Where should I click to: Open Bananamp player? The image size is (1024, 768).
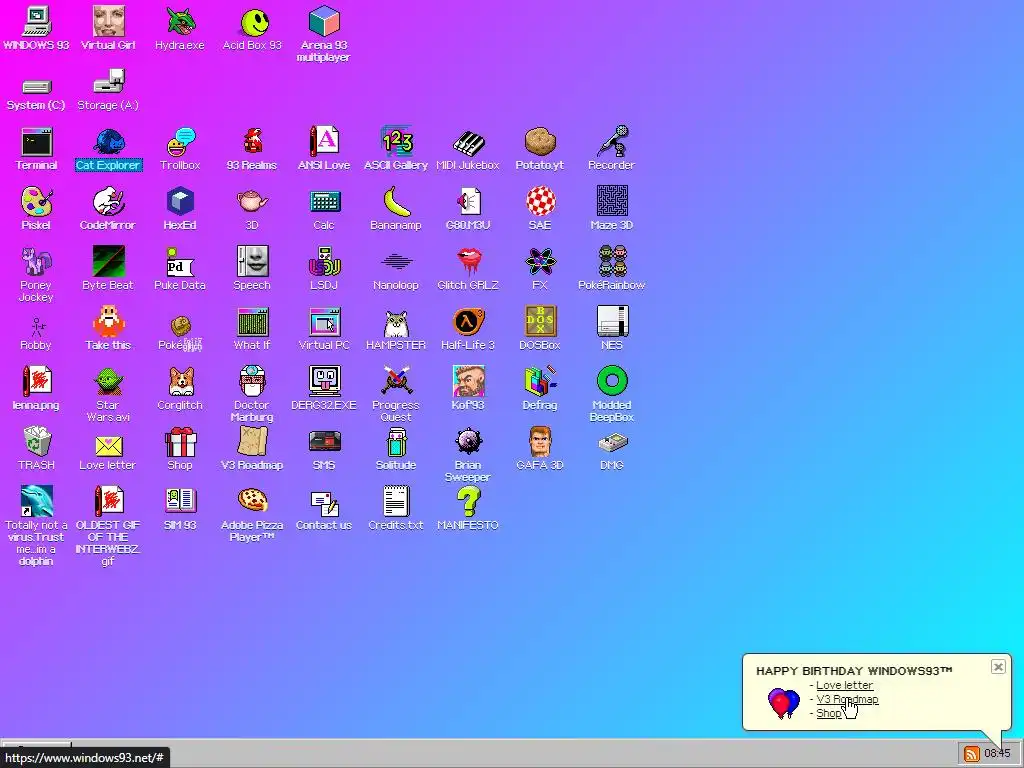tap(396, 202)
